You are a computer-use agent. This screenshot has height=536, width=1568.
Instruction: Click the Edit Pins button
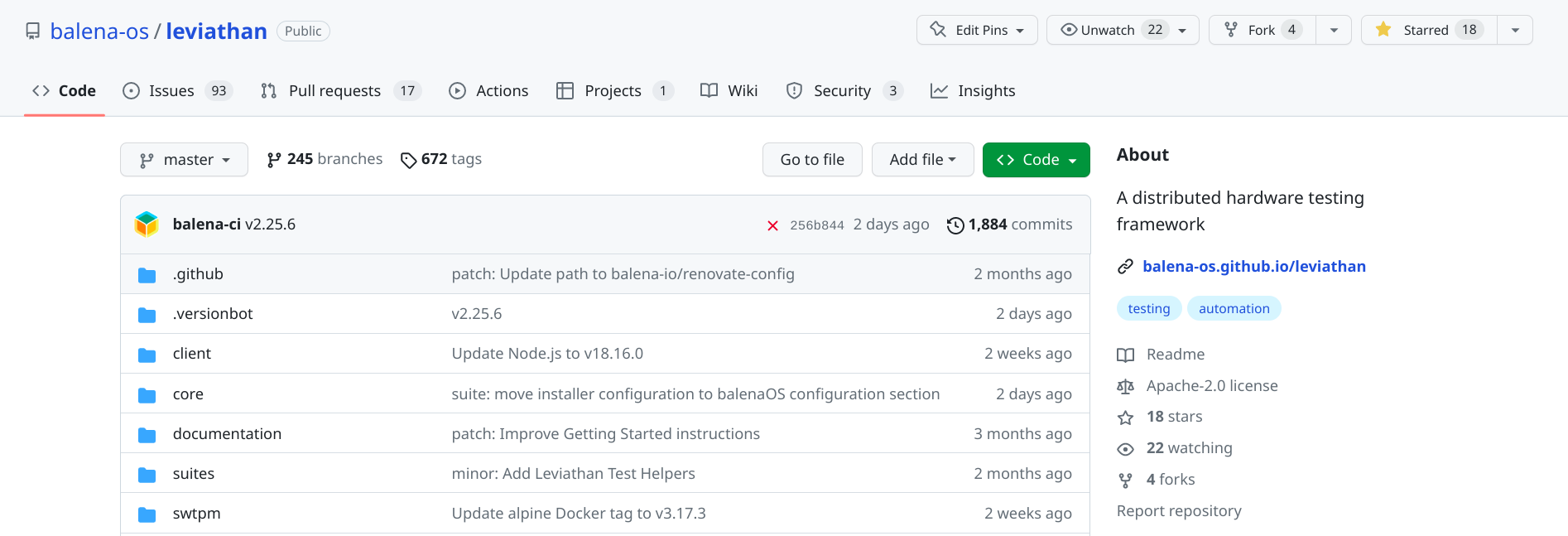click(x=977, y=30)
